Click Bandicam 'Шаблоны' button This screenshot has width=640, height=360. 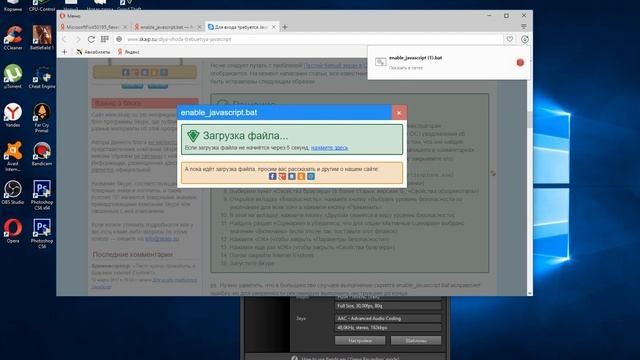(416, 340)
